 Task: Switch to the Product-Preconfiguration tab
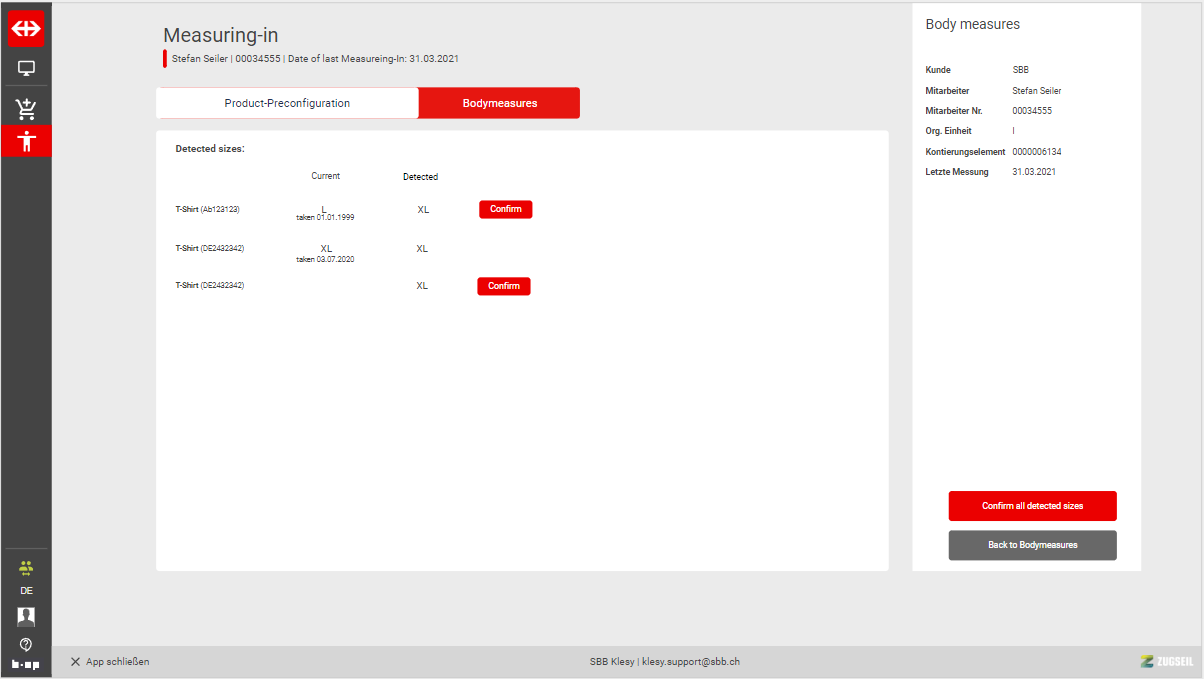[287, 103]
